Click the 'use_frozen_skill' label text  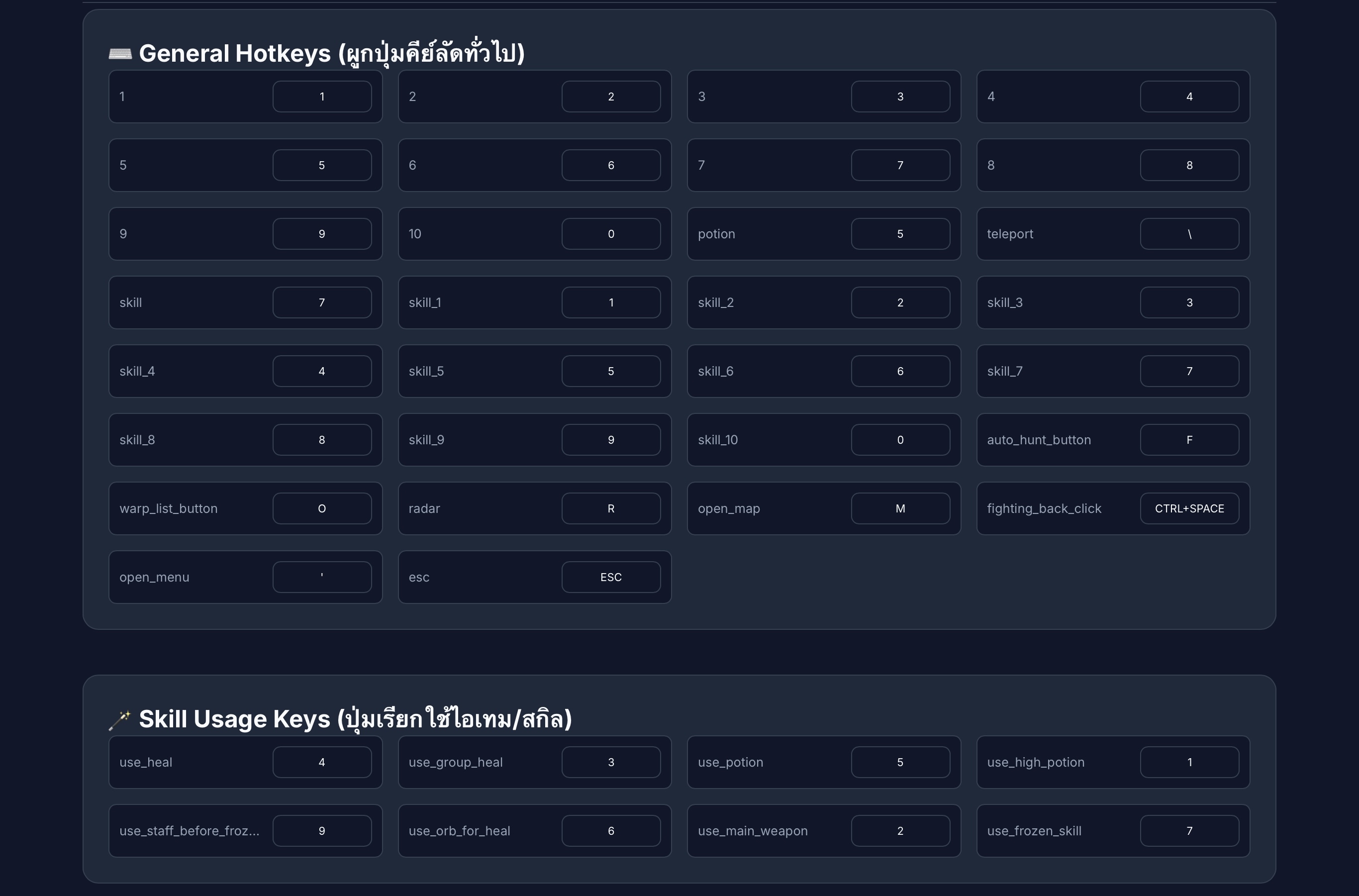(x=1034, y=831)
